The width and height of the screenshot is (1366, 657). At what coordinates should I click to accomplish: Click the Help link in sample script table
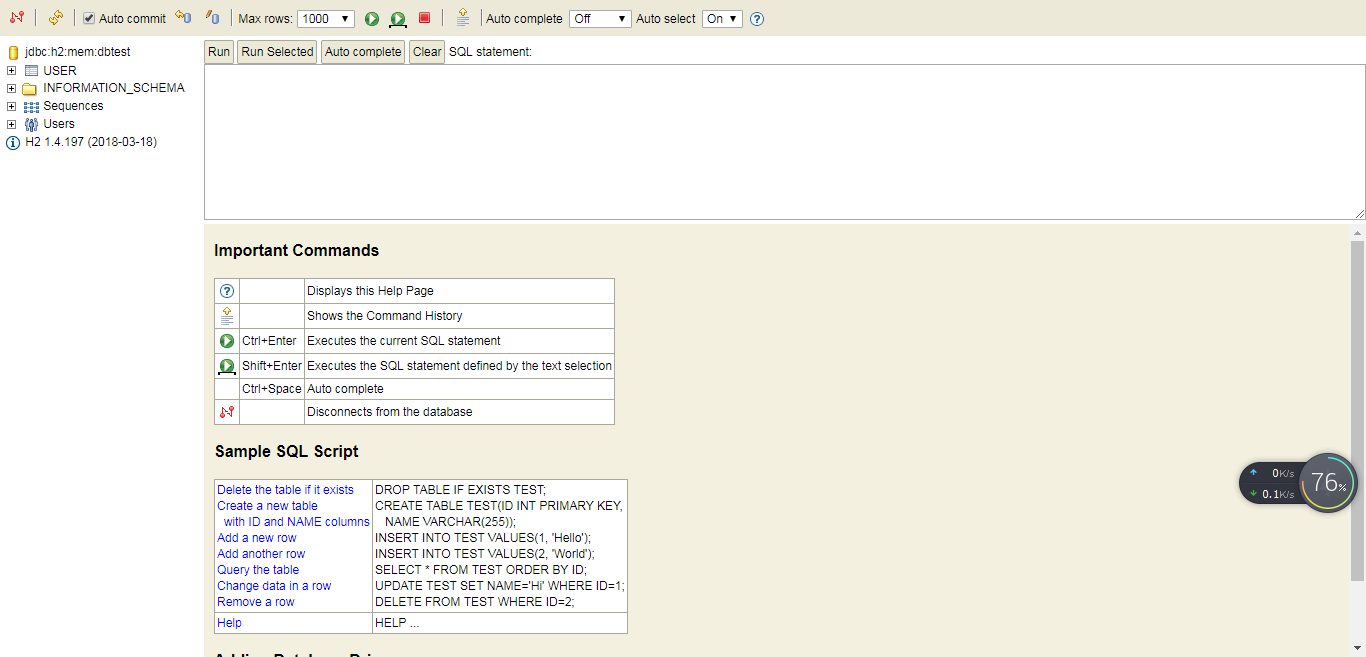(229, 623)
